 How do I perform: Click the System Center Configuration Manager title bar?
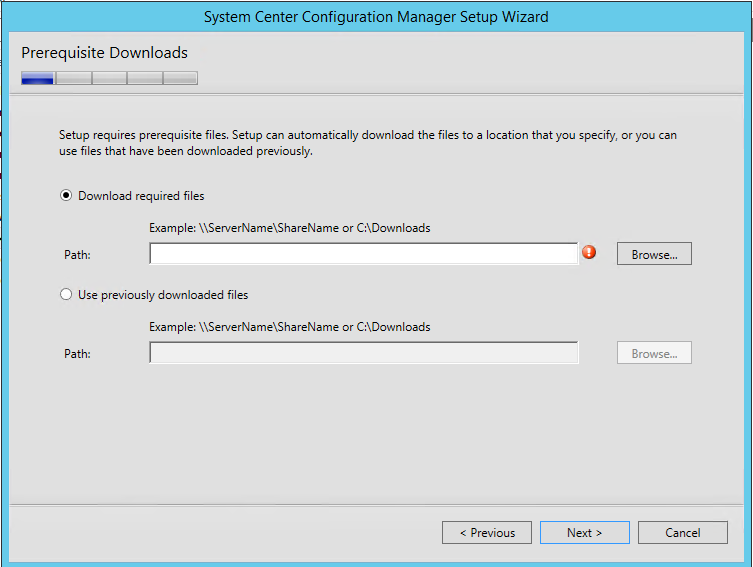(376, 17)
